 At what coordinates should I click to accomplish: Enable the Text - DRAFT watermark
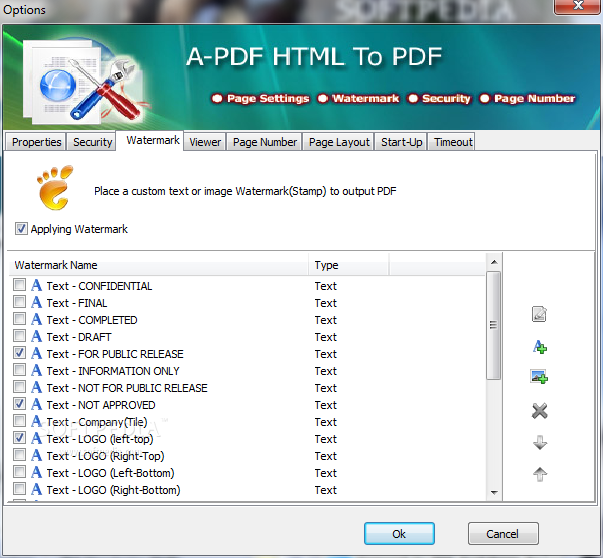pos(19,336)
